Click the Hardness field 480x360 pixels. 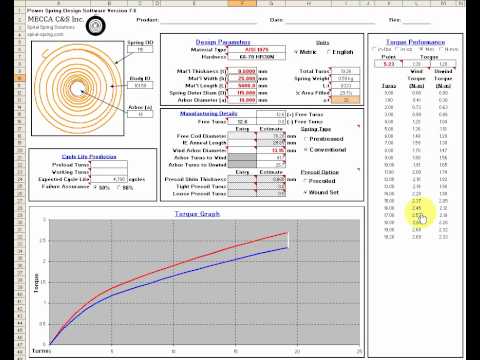click(x=256, y=57)
